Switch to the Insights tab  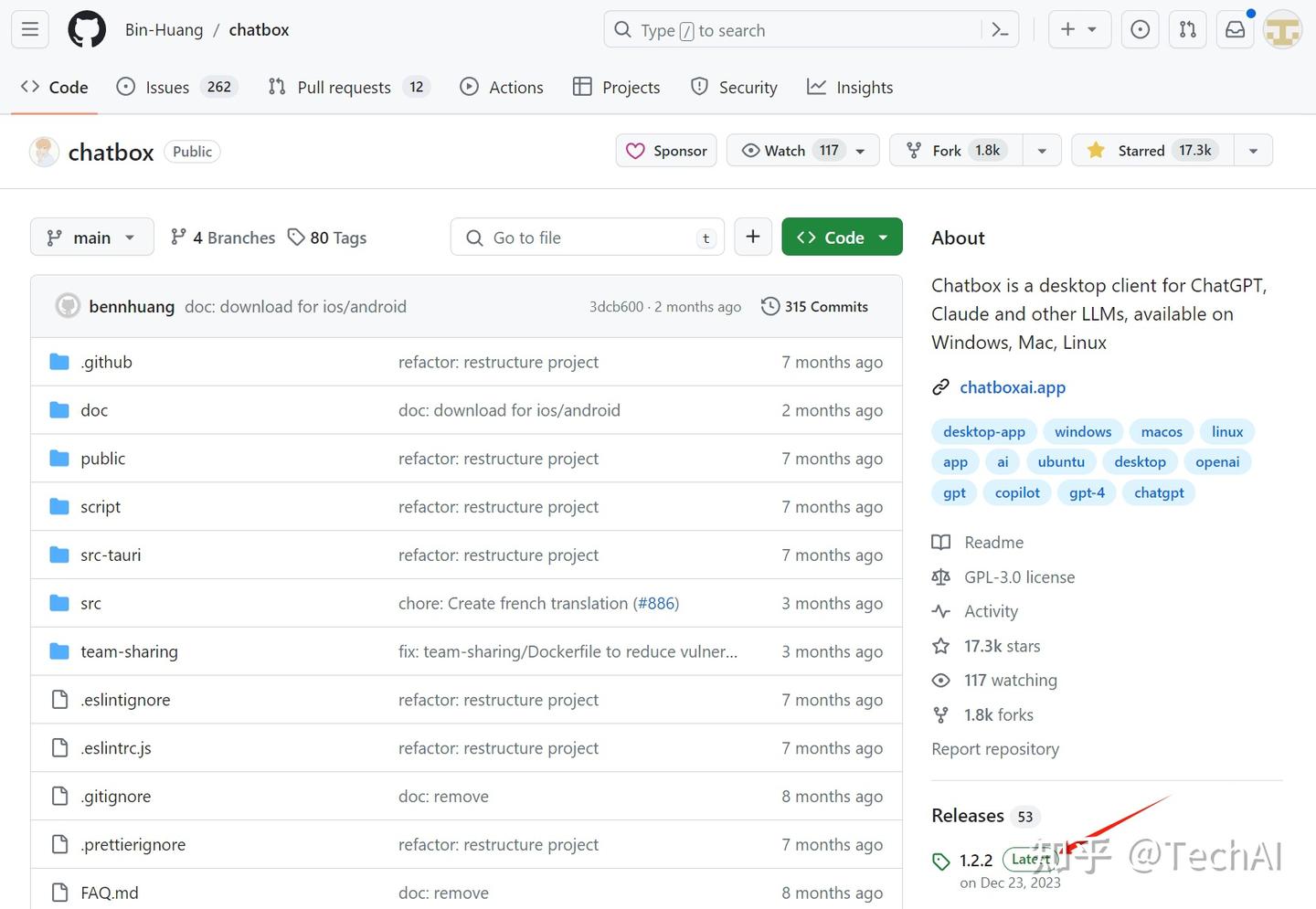[x=850, y=87]
